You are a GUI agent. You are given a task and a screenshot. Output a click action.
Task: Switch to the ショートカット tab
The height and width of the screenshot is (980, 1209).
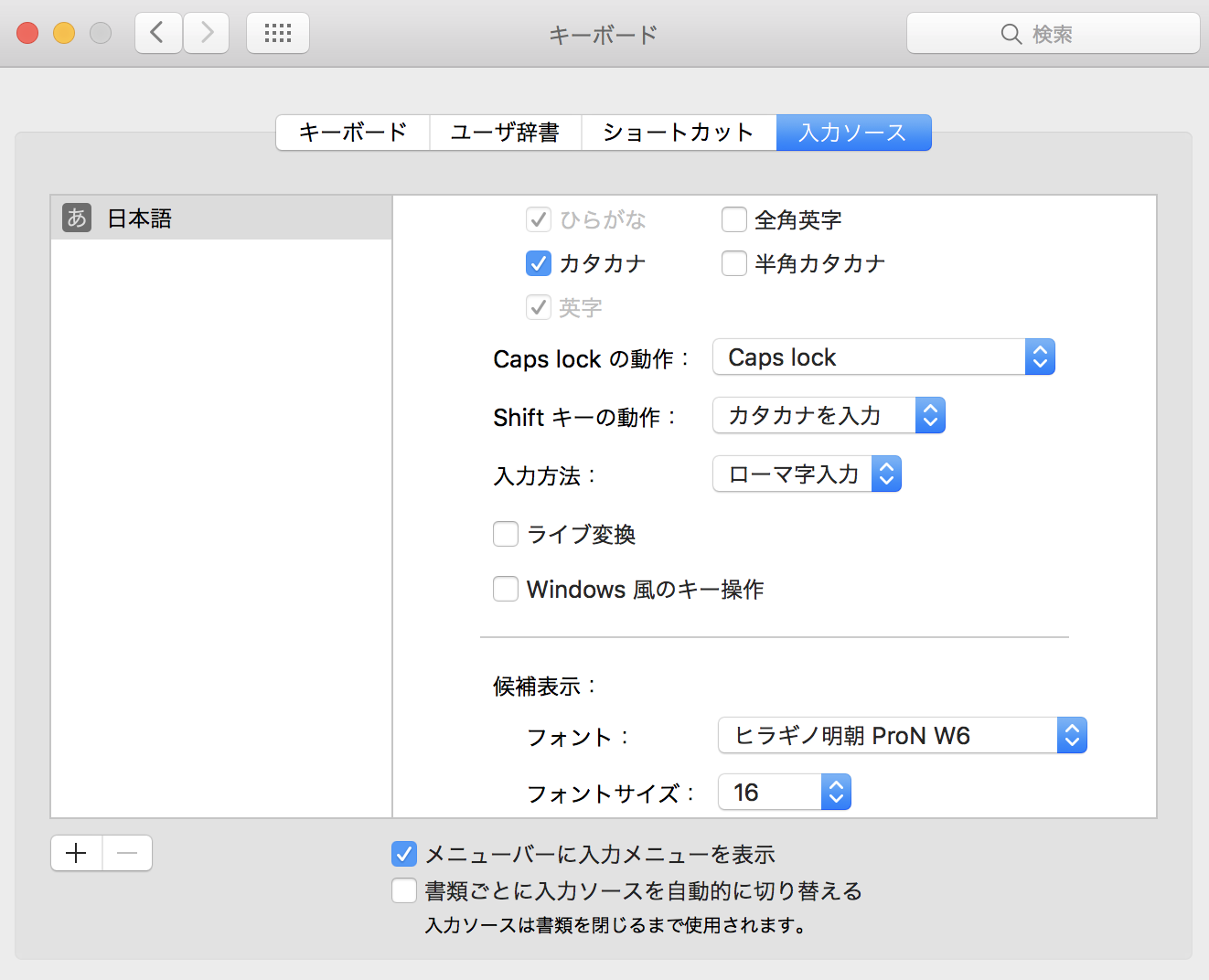point(678,133)
